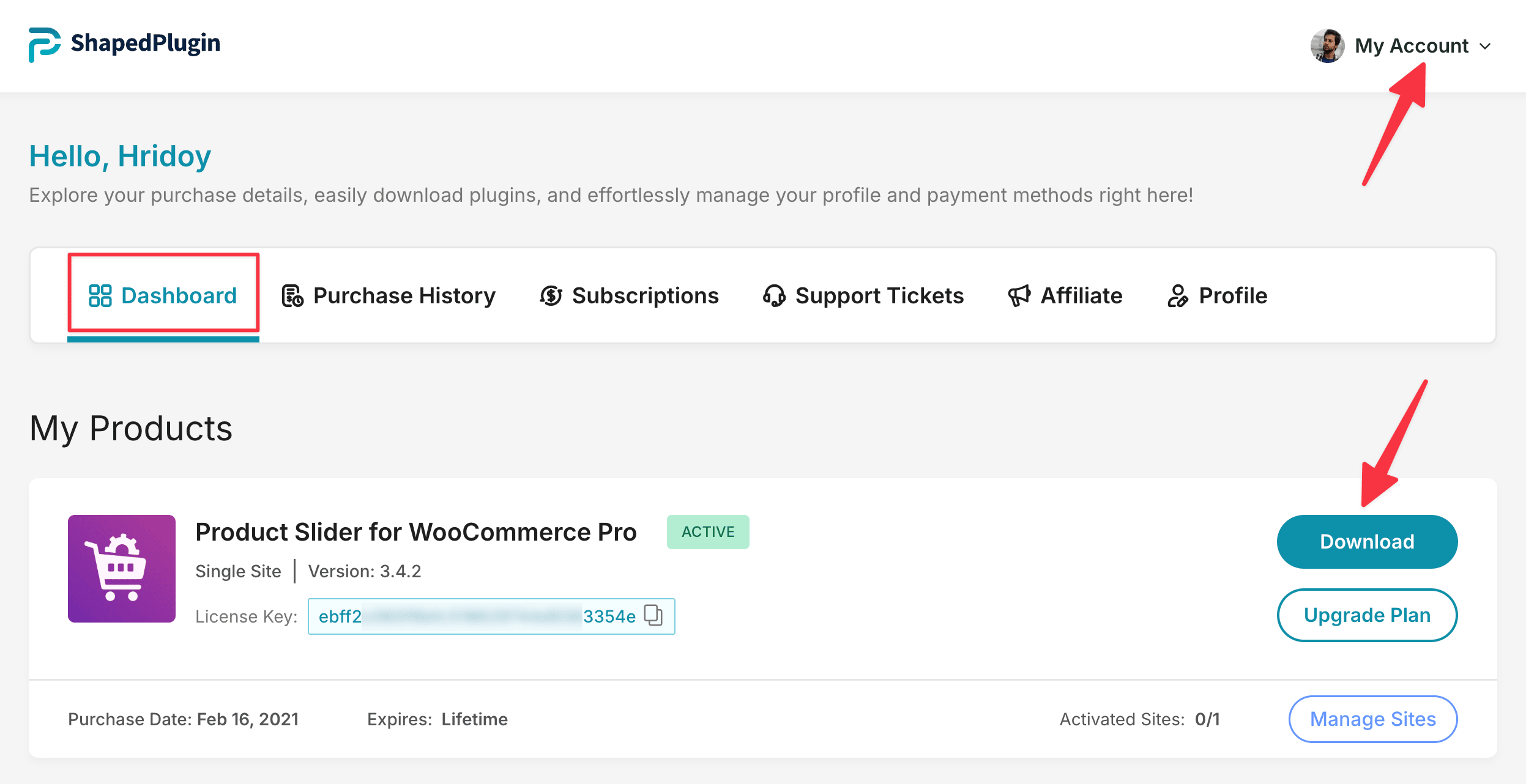Click the Upgrade Plan button
Viewport: 1526px width, 784px height.
point(1366,615)
